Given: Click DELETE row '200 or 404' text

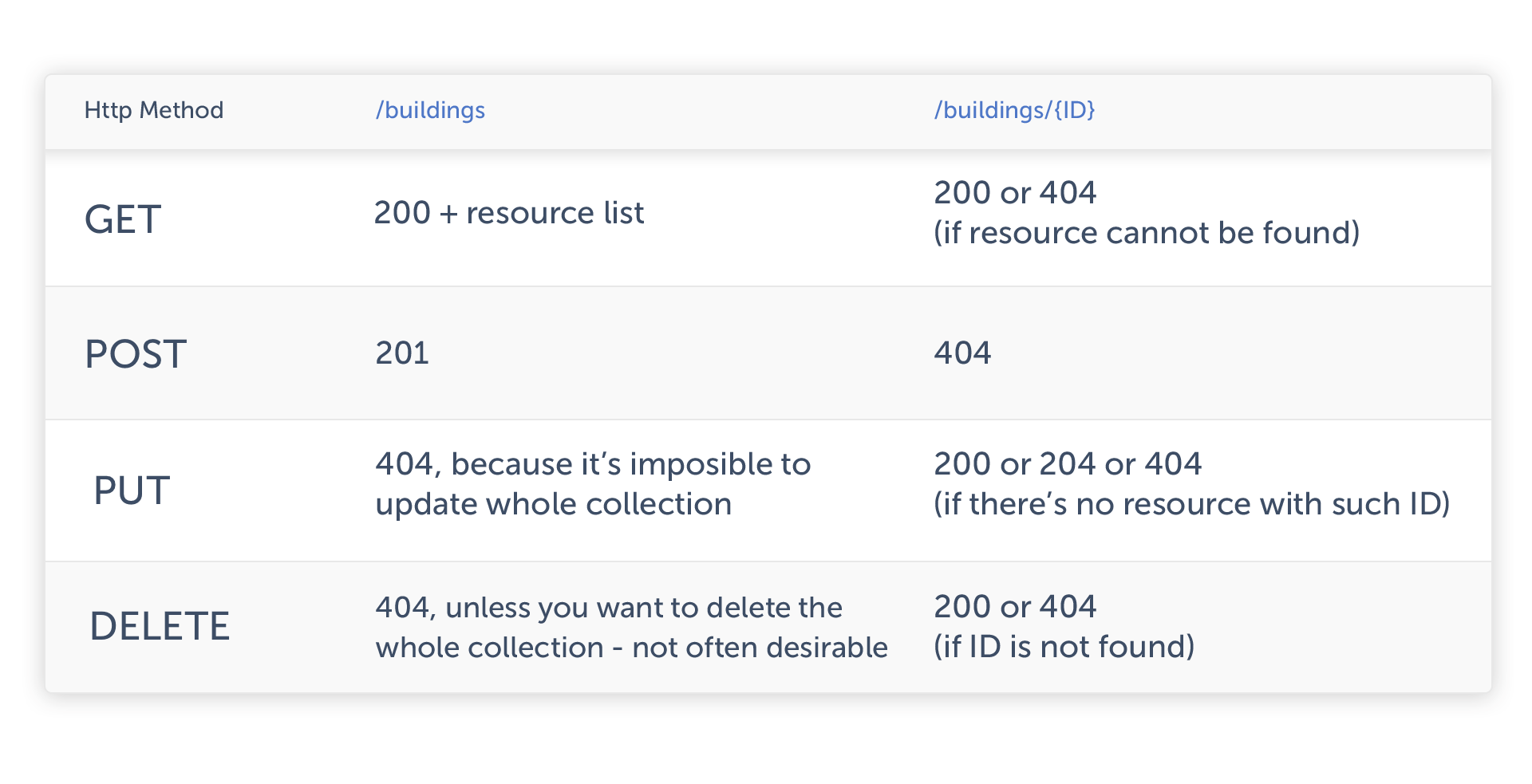Looking at the screenshot, I should pos(1015,606).
